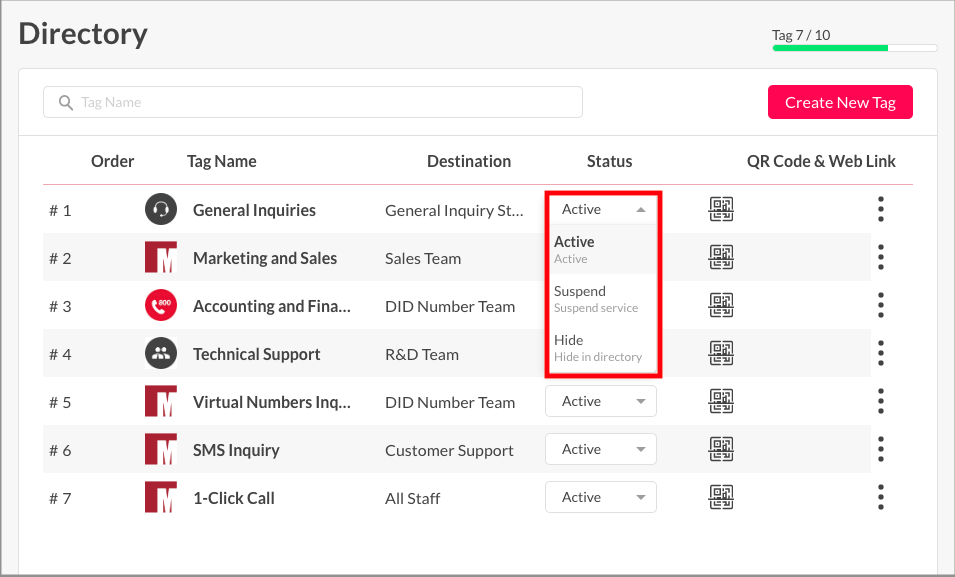This screenshot has width=955, height=577.
Task: Click the Virtual Numbers logo avatar
Action: click(x=161, y=401)
